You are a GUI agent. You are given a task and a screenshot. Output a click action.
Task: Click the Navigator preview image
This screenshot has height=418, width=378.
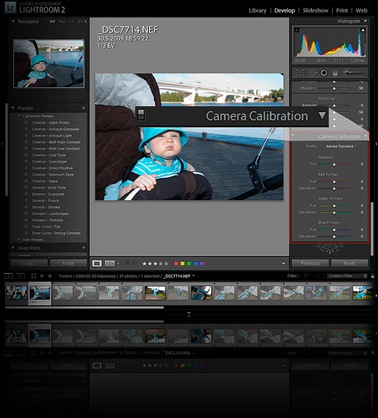point(49,63)
